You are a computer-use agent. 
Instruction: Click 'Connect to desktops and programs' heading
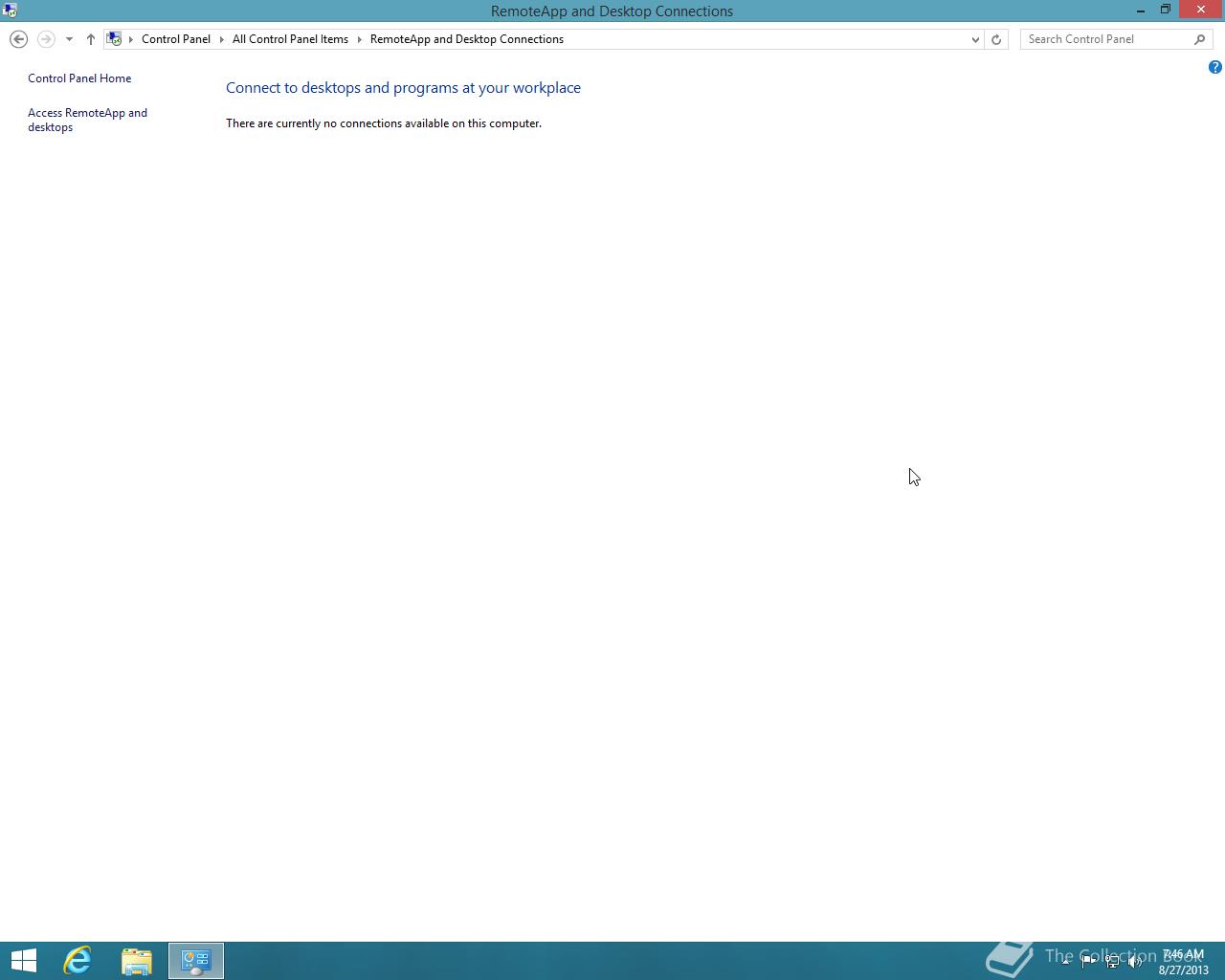pyautogui.click(x=403, y=87)
